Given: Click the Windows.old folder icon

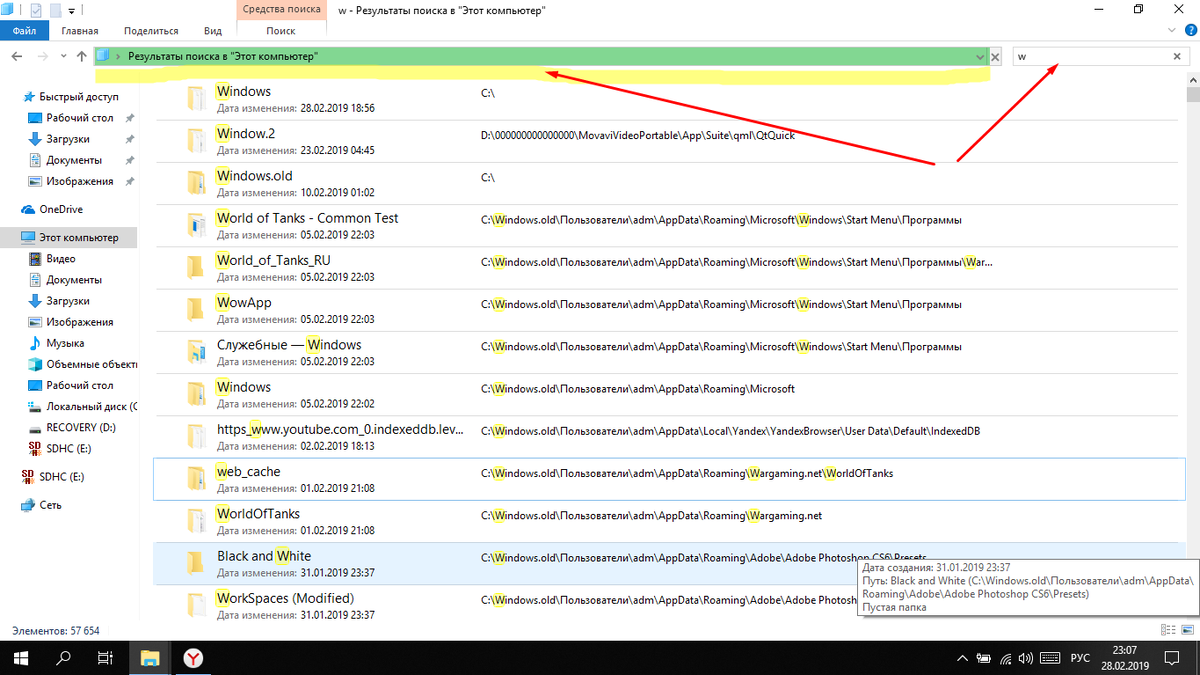Looking at the screenshot, I should click(x=195, y=183).
